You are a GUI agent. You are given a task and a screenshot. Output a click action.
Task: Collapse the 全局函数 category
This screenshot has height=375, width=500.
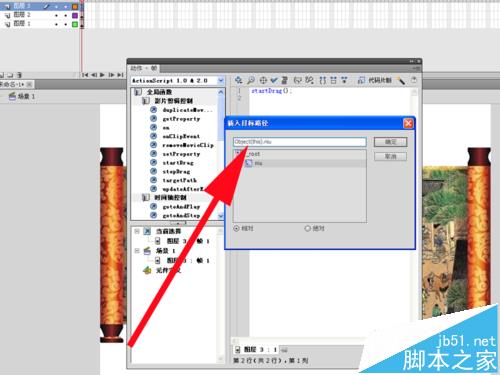(138, 92)
